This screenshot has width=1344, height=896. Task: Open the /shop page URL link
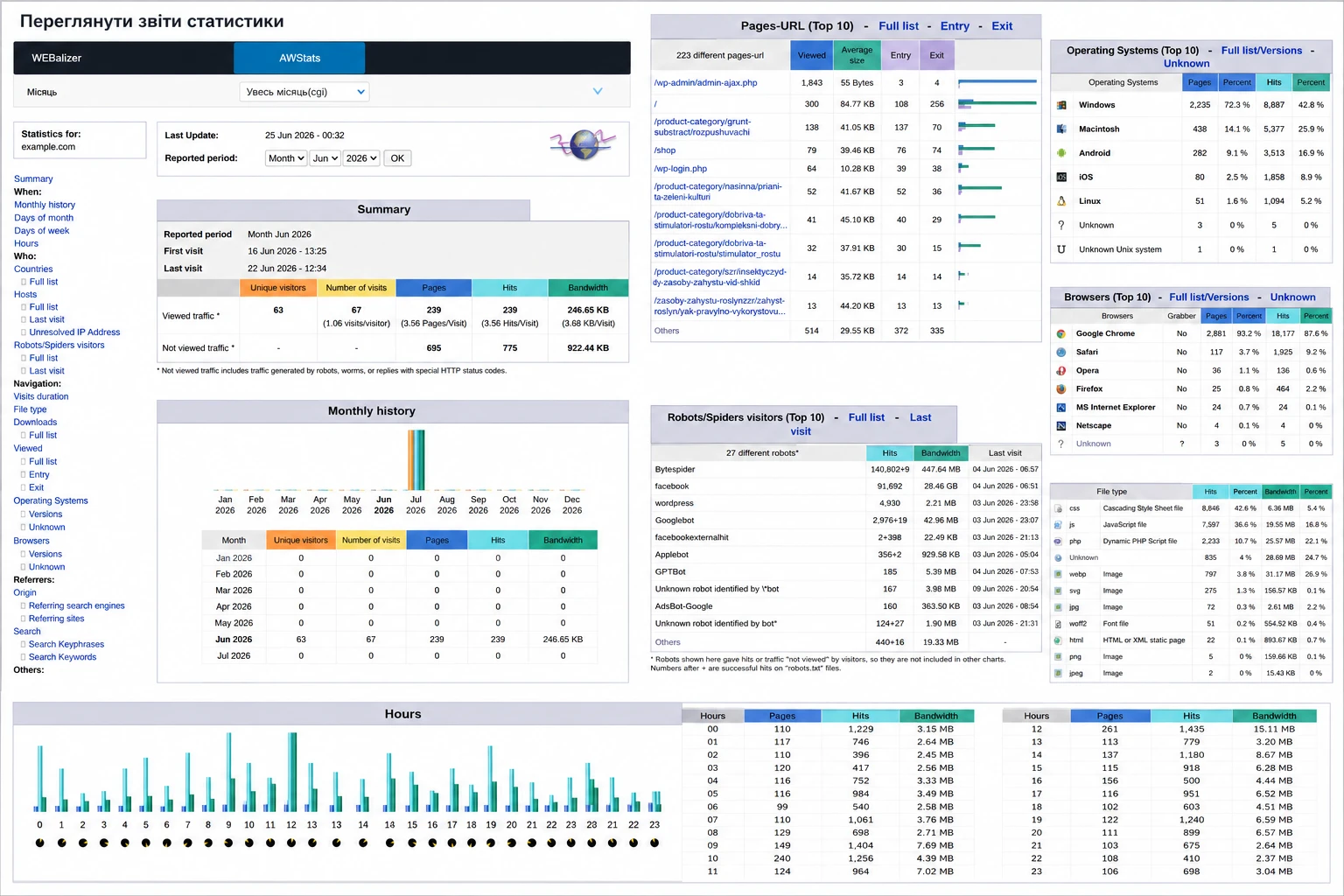pyautogui.click(x=665, y=150)
